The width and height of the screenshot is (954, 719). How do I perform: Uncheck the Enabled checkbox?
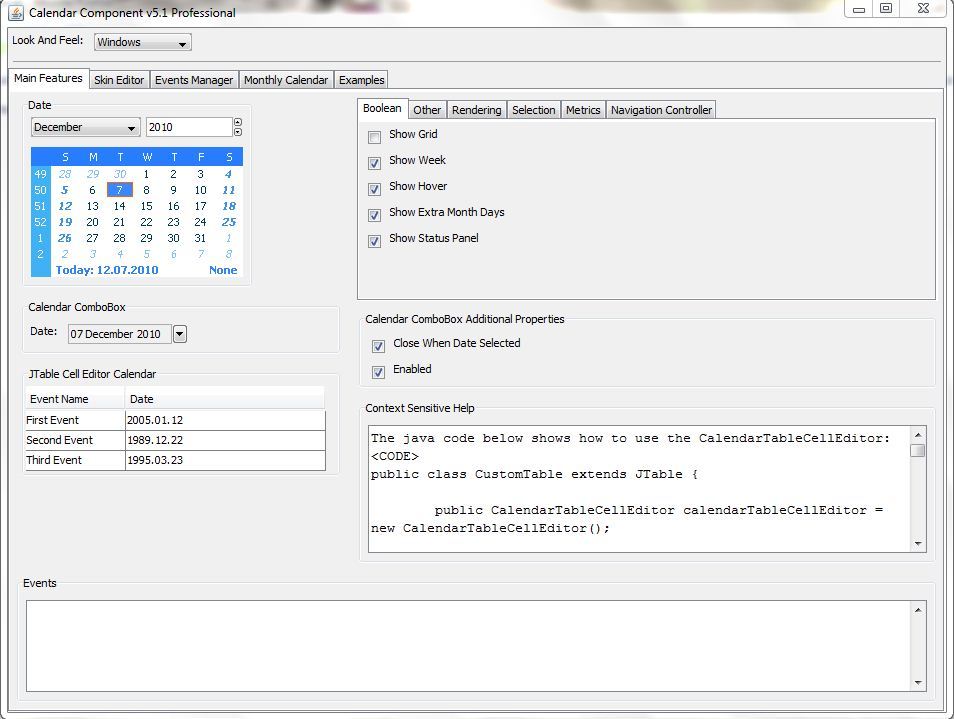click(x=378, y=372)
